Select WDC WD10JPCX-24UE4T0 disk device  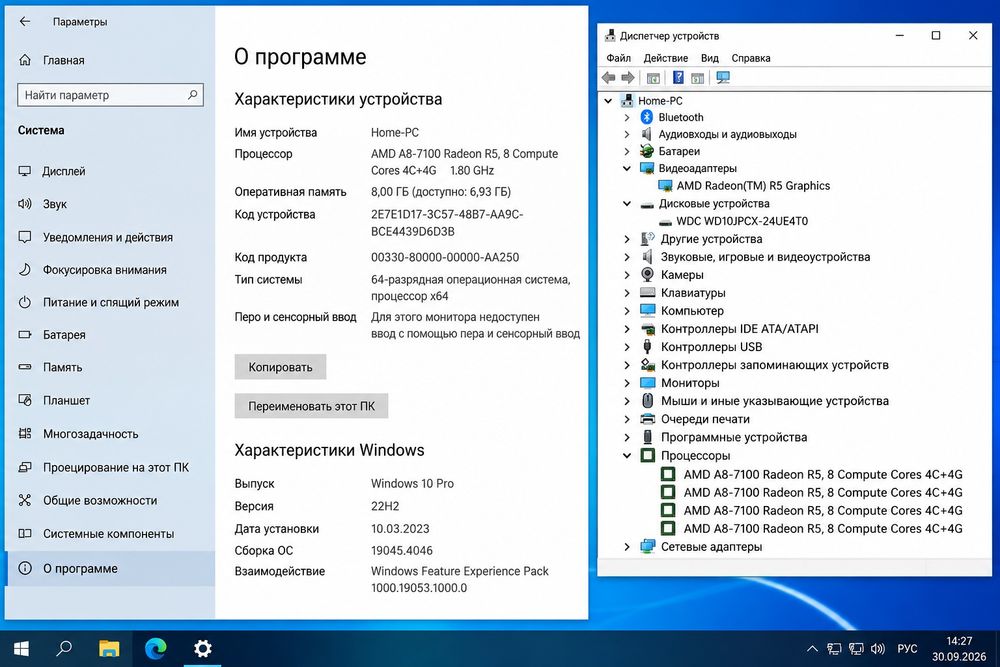click(x=742, y=221)
